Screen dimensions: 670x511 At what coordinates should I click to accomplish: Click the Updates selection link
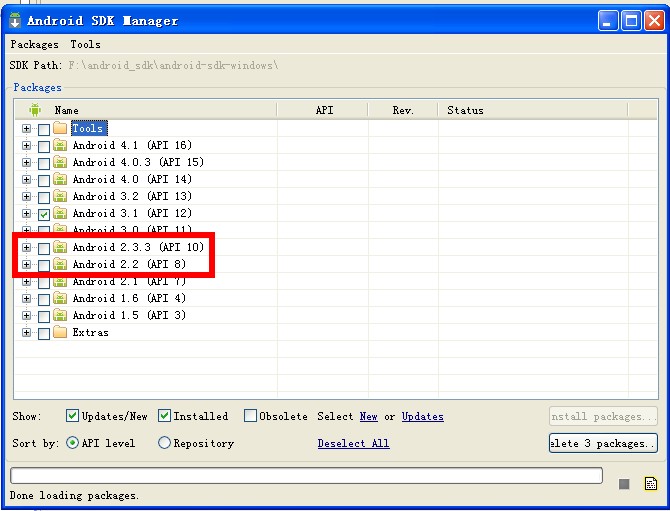(x=423, y=416)
